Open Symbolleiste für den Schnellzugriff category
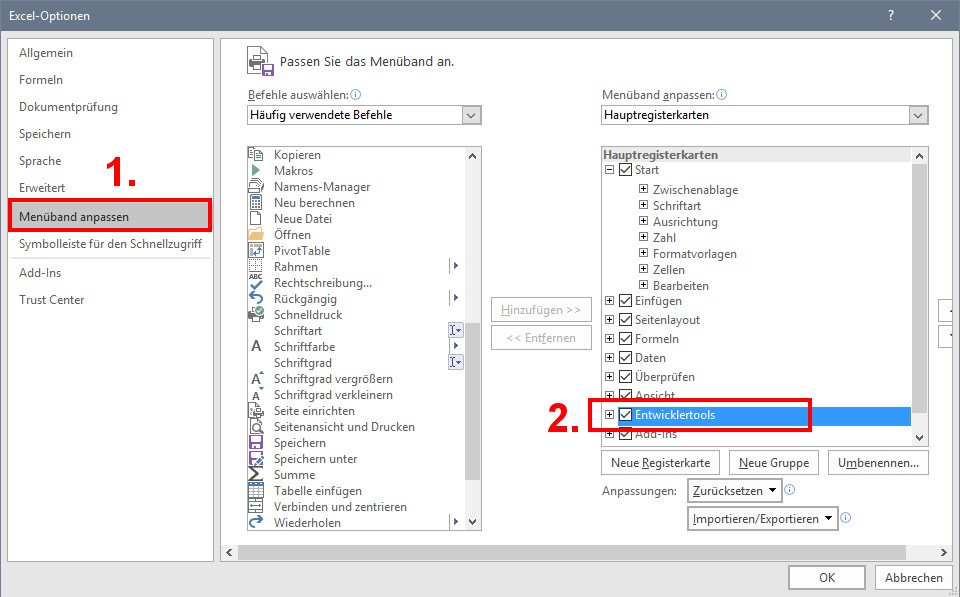 110,244
